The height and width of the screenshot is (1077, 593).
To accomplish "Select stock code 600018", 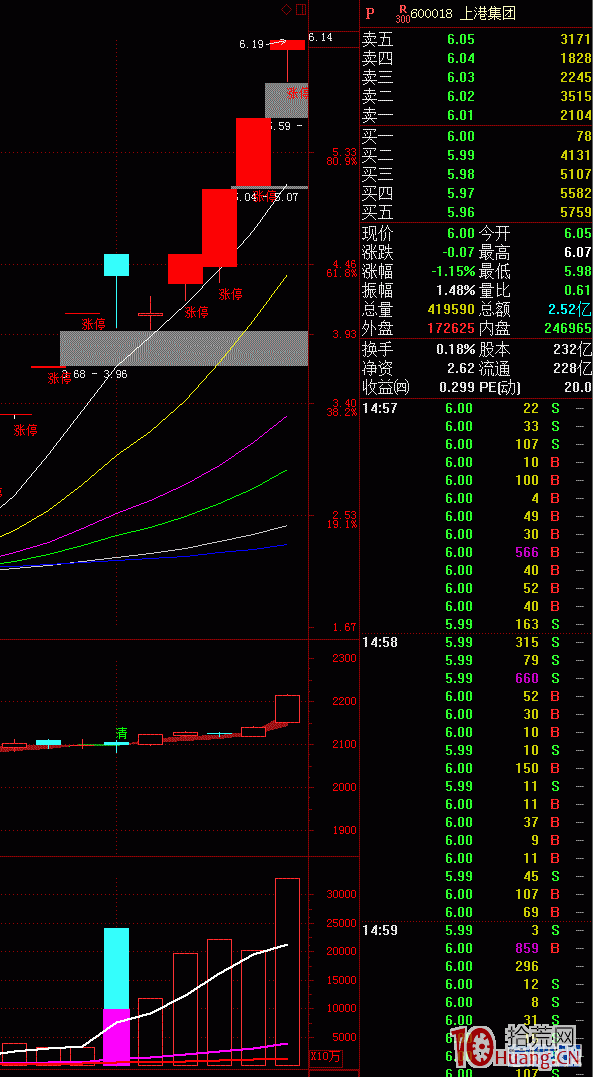I will 432,13.
